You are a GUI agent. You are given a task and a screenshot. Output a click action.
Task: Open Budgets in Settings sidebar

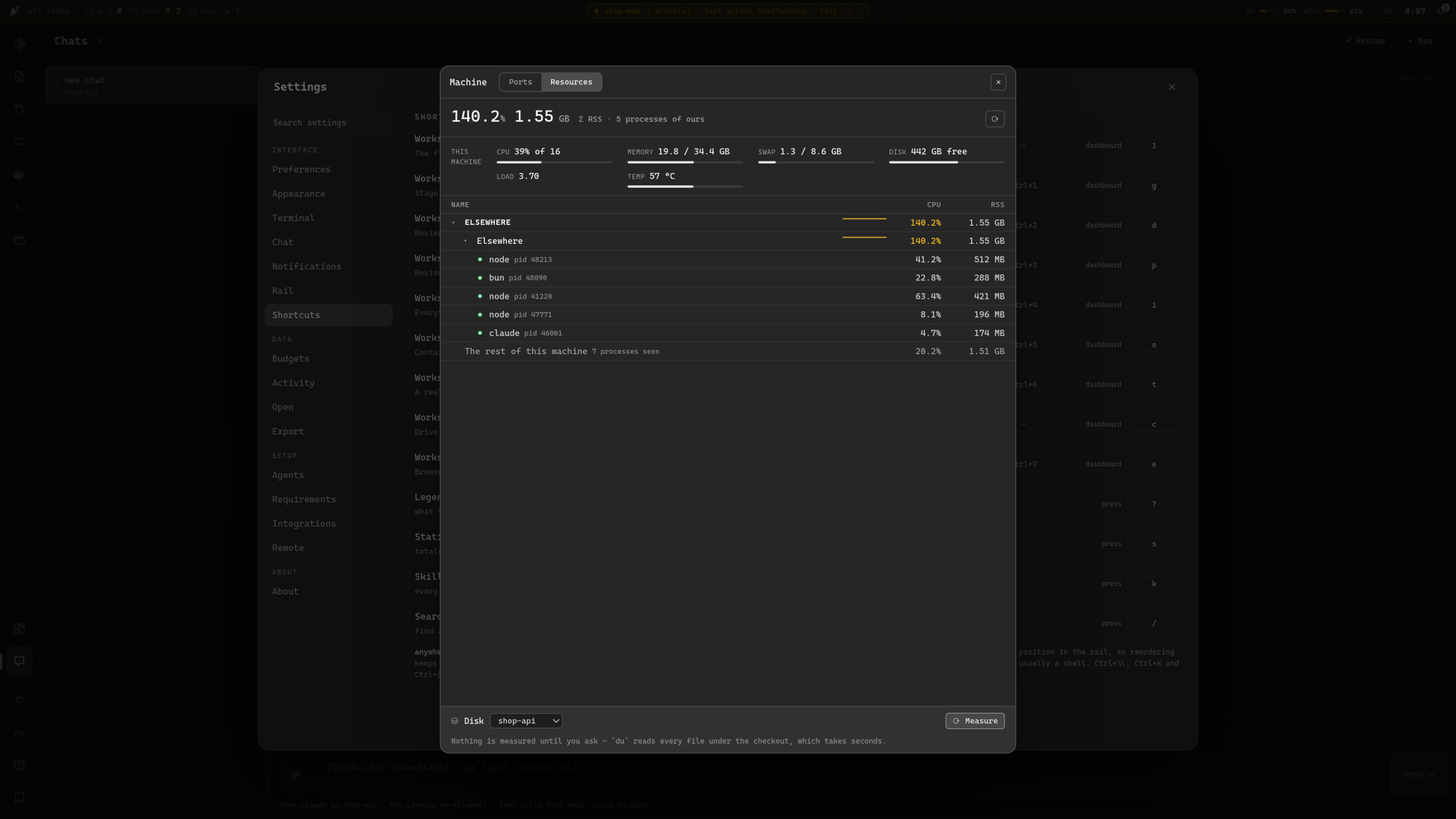(328, 358)
